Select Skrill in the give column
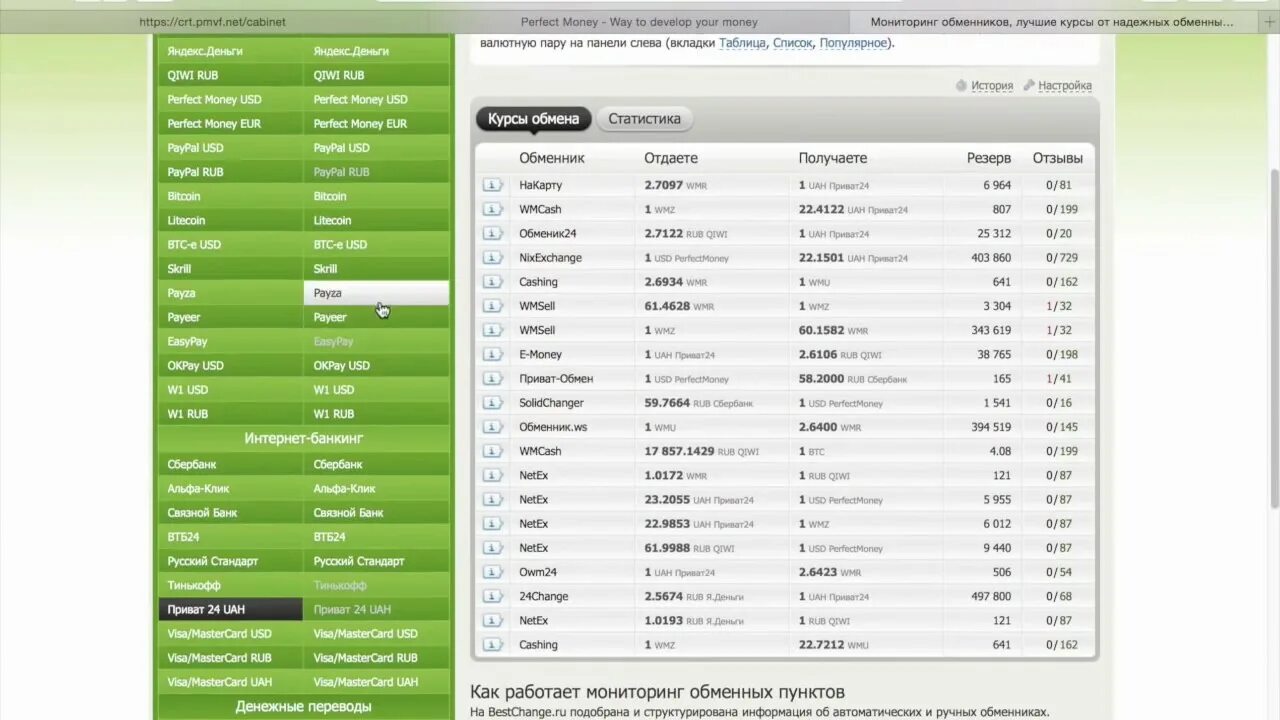This screenshot has height=720, width=1280. click(x=230, y=269)
